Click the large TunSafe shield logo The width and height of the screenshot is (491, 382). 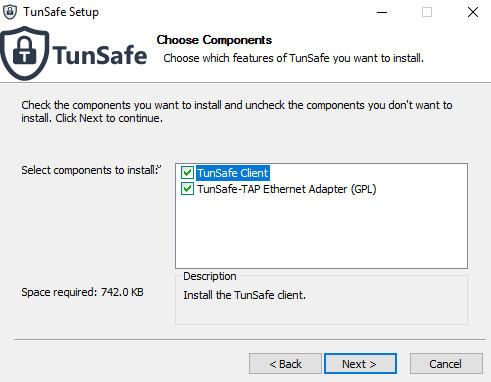[x=25, y=53]
